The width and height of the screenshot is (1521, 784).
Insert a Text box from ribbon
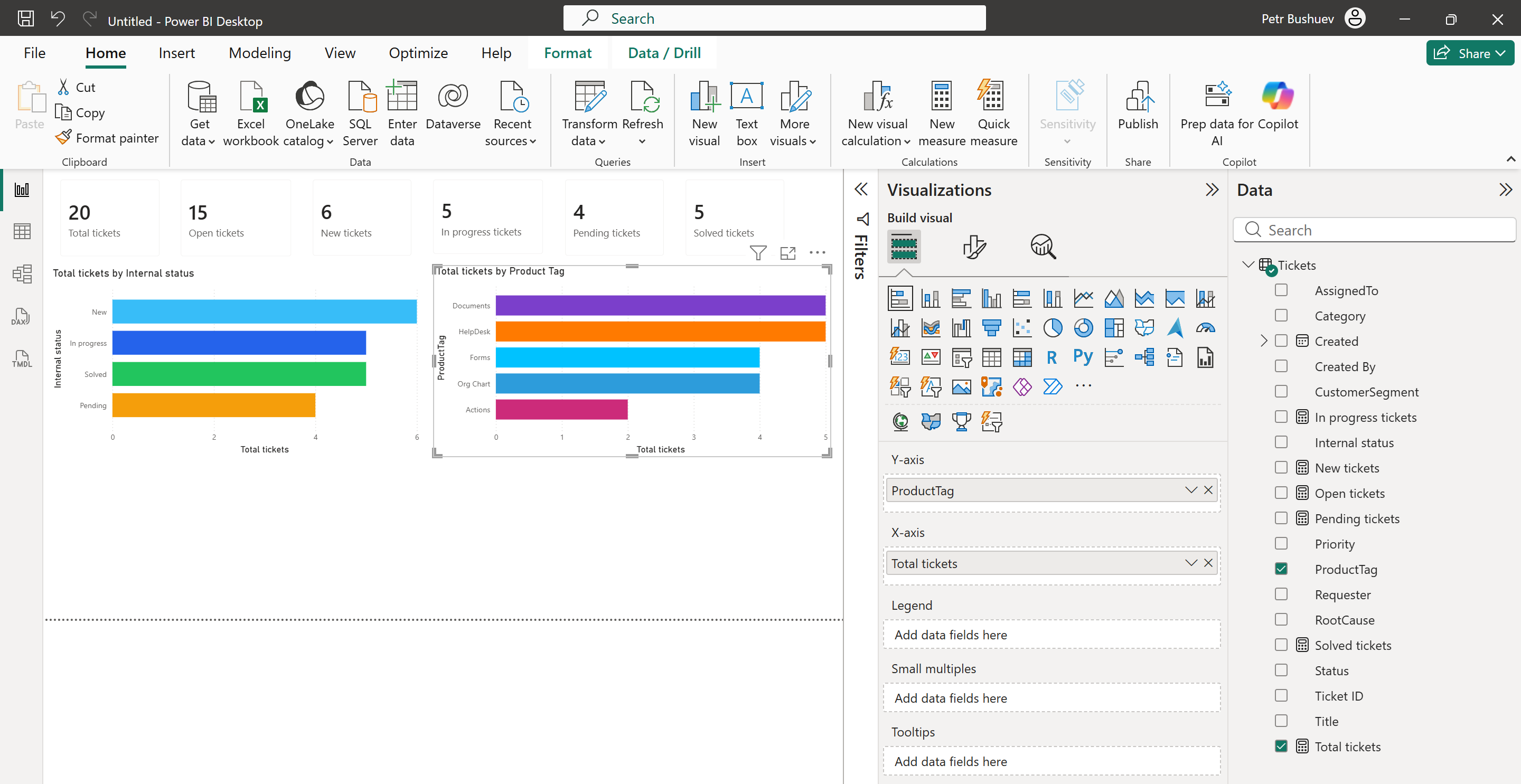(746, 114)
